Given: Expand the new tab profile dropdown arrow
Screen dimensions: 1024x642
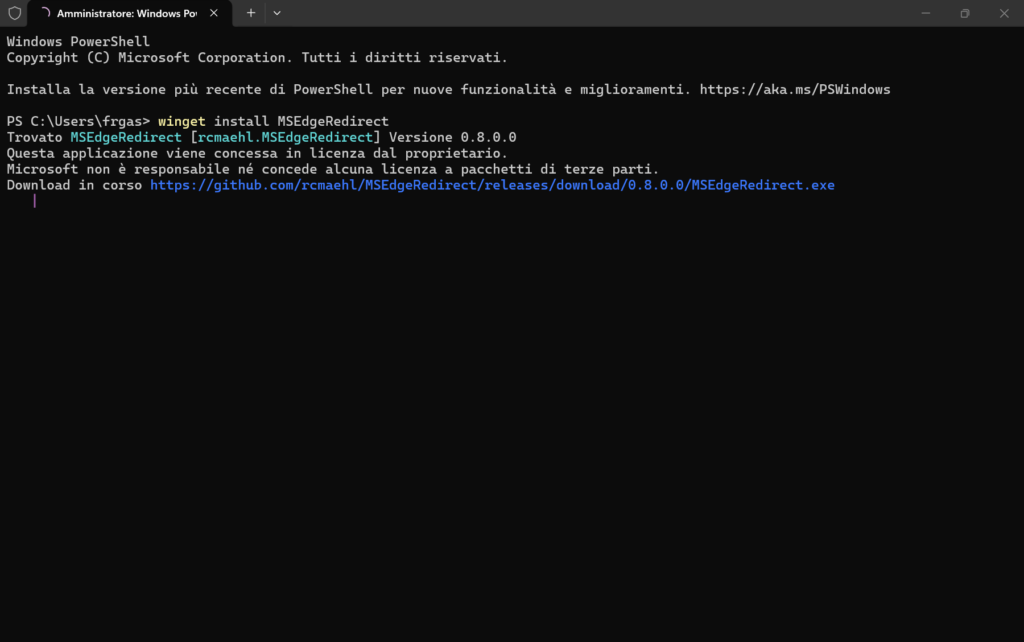Looking at the screenshot, I should (x=277, y=13).
